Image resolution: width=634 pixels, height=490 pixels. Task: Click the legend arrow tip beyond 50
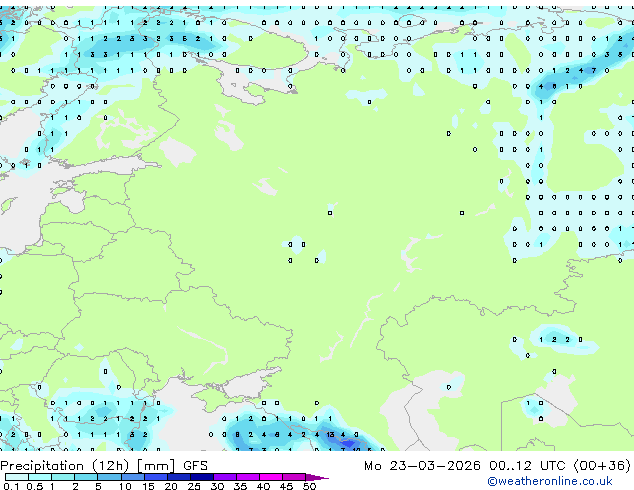[x=317, y=477]
